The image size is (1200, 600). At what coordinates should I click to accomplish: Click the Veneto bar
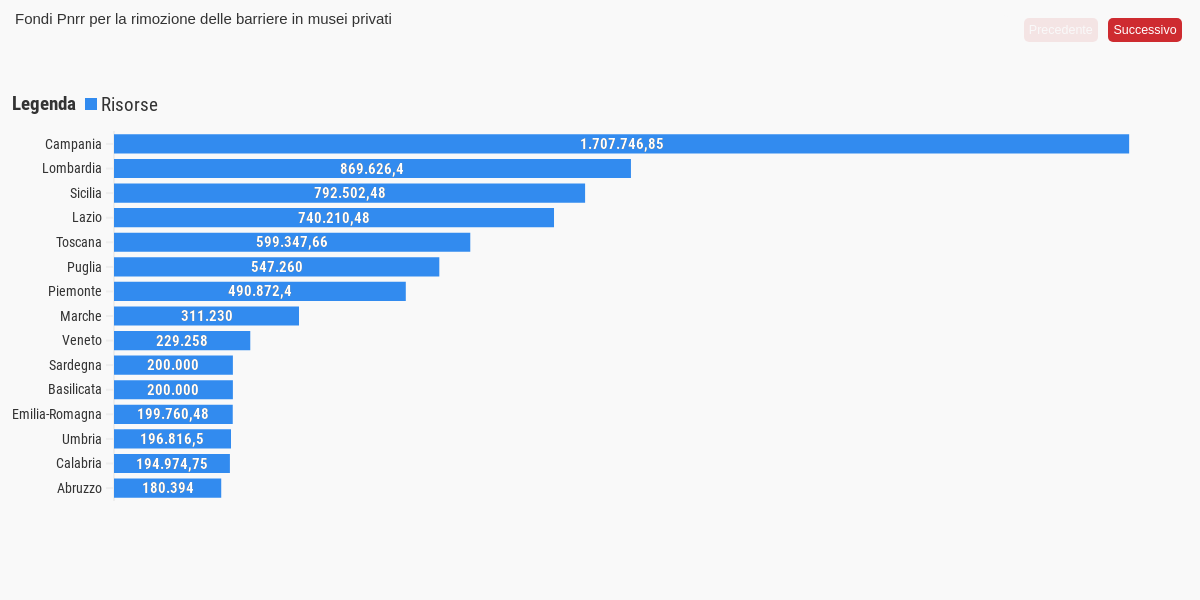(x=181, y=341)
